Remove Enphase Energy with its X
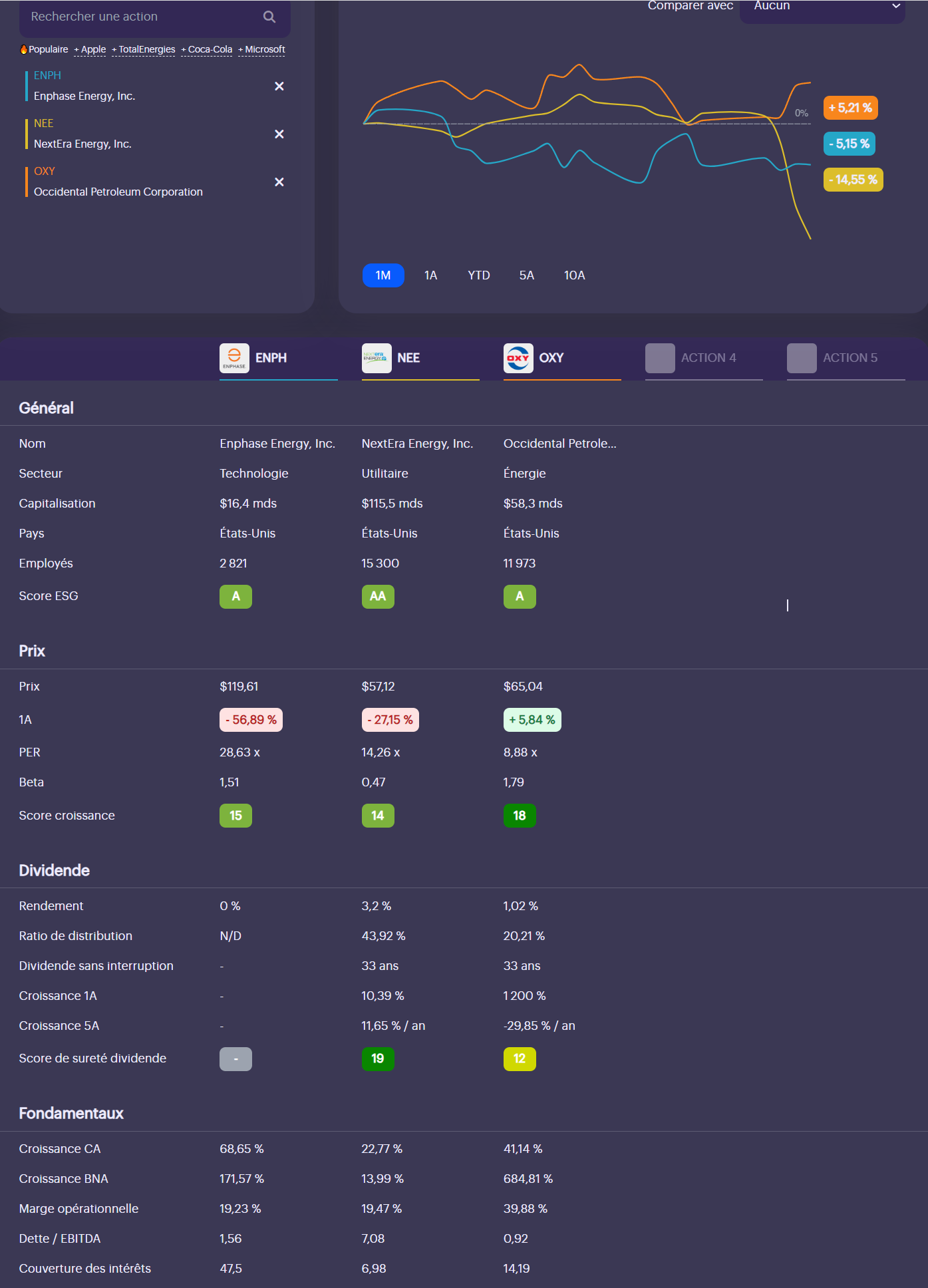Image resolution: width=928 pixels, height=1288 pixels. pyautogui.click(x=279, y=86)
